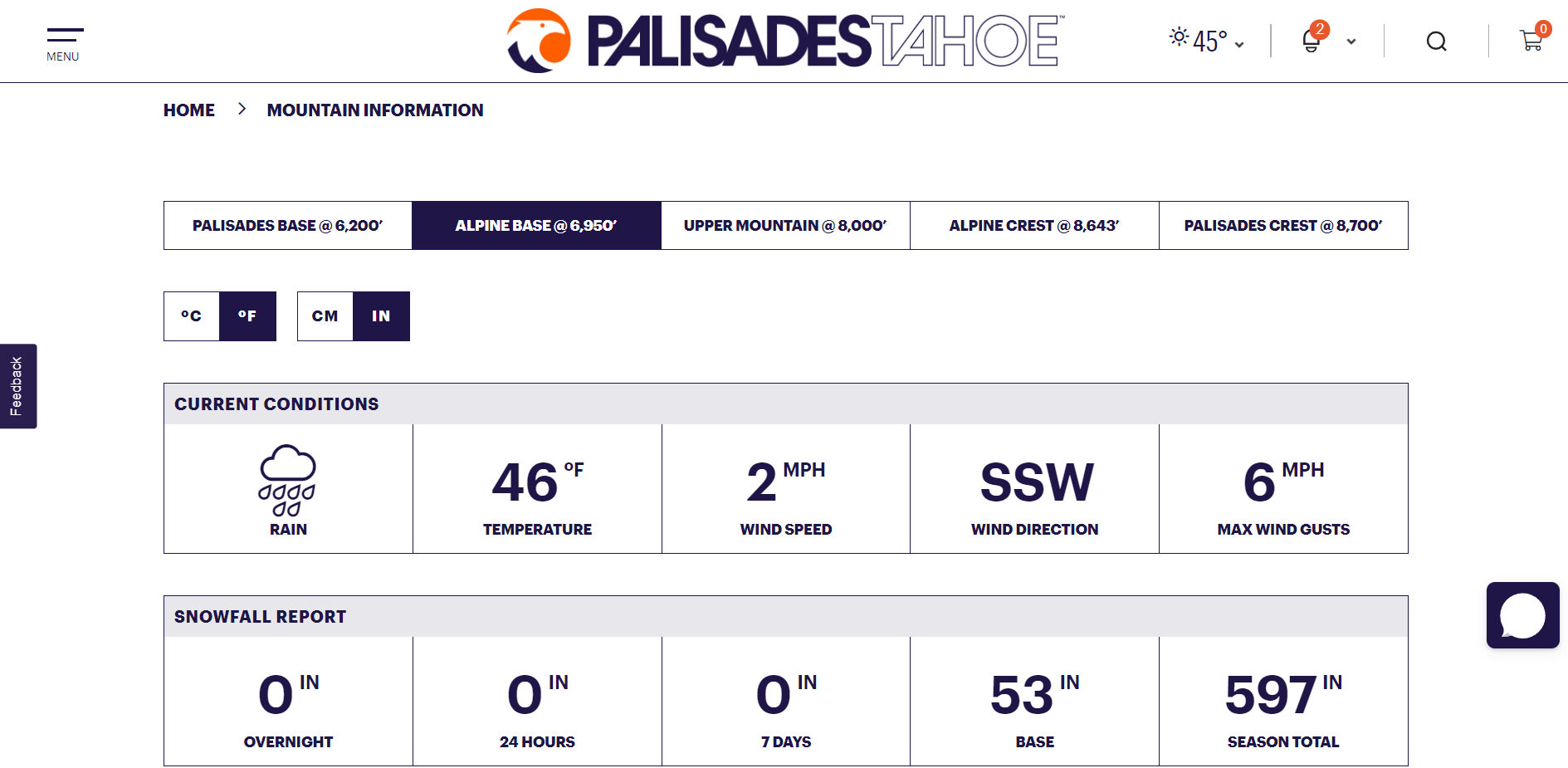This screenshot has width=1568, height=768.
Task: Click the Mountain Information breadcrumb
Action: pyautogui.click(x=375, y=110)
